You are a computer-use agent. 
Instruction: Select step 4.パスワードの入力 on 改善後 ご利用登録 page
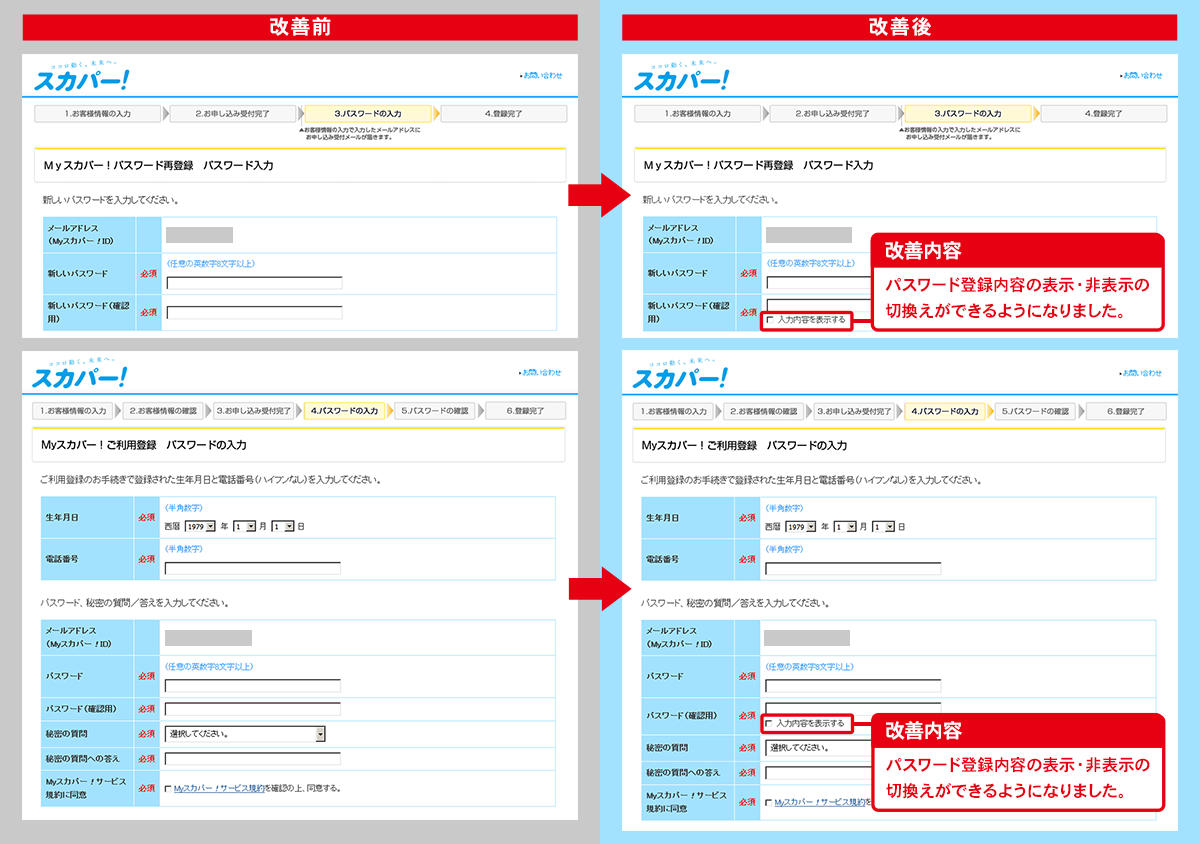(944, 411)
